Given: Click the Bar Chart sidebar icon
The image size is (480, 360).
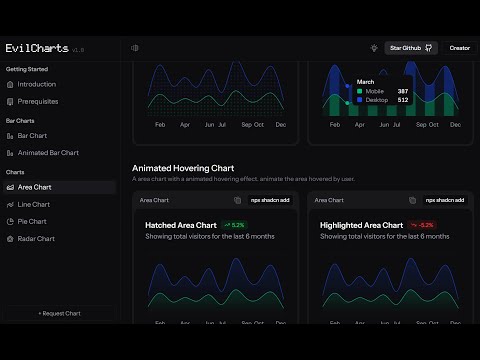Looking at the screenshot, I should tap(10, 136).
